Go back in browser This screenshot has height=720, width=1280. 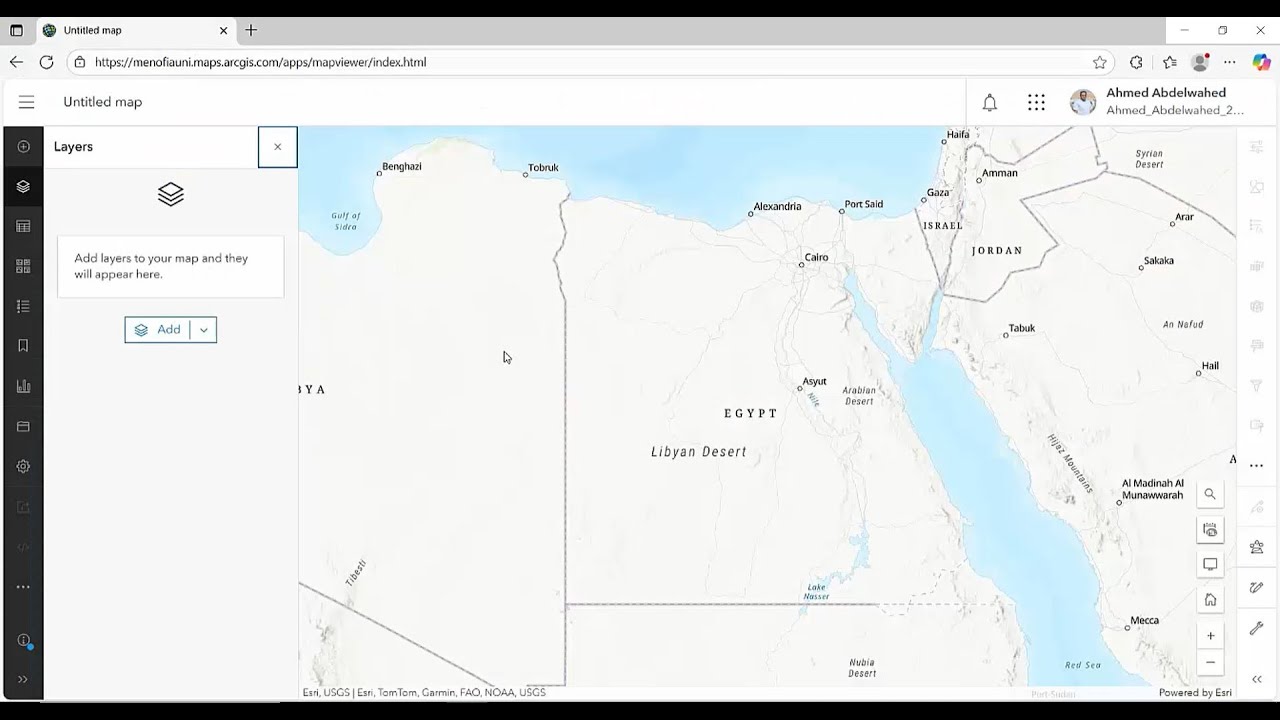[16, 62]
